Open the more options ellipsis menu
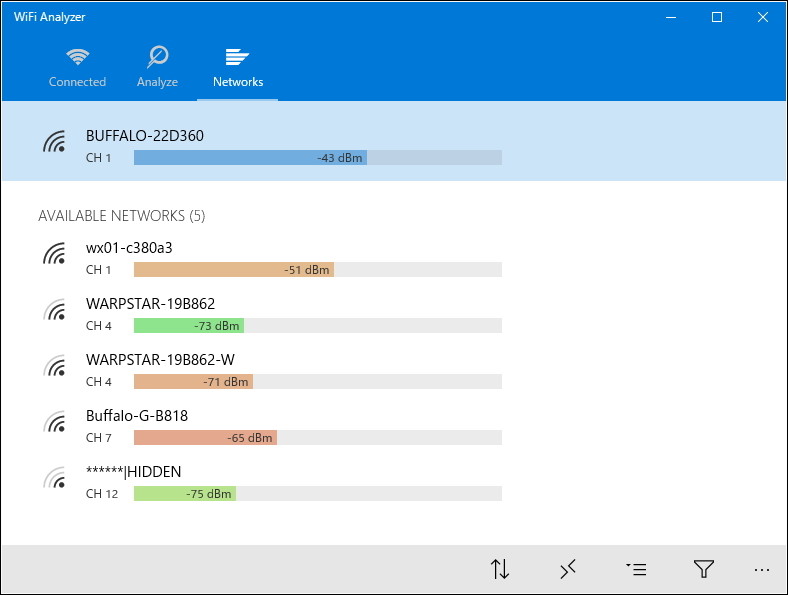 [762, 570]
